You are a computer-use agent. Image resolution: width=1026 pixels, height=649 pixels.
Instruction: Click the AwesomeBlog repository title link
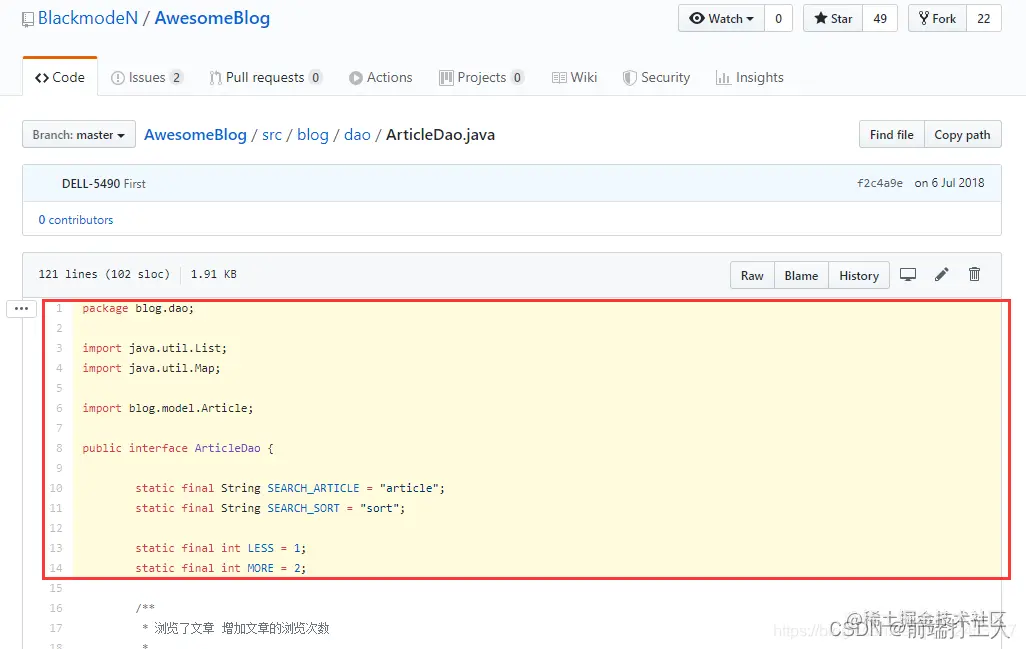[212, 18]
